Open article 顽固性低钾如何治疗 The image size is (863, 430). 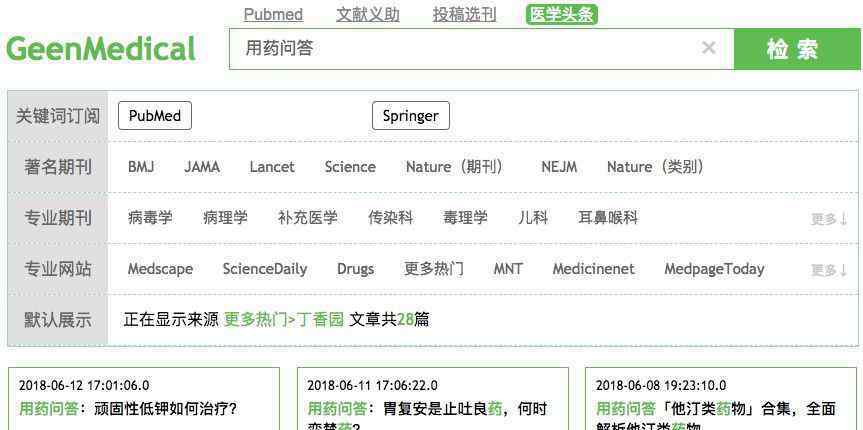[128, 409]
